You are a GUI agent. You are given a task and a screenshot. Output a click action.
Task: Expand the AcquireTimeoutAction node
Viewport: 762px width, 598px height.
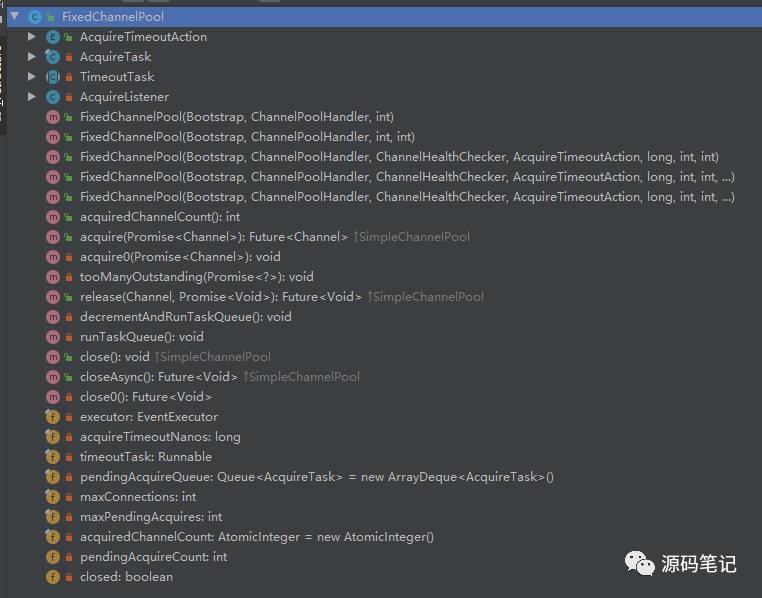tap(32, 37)
